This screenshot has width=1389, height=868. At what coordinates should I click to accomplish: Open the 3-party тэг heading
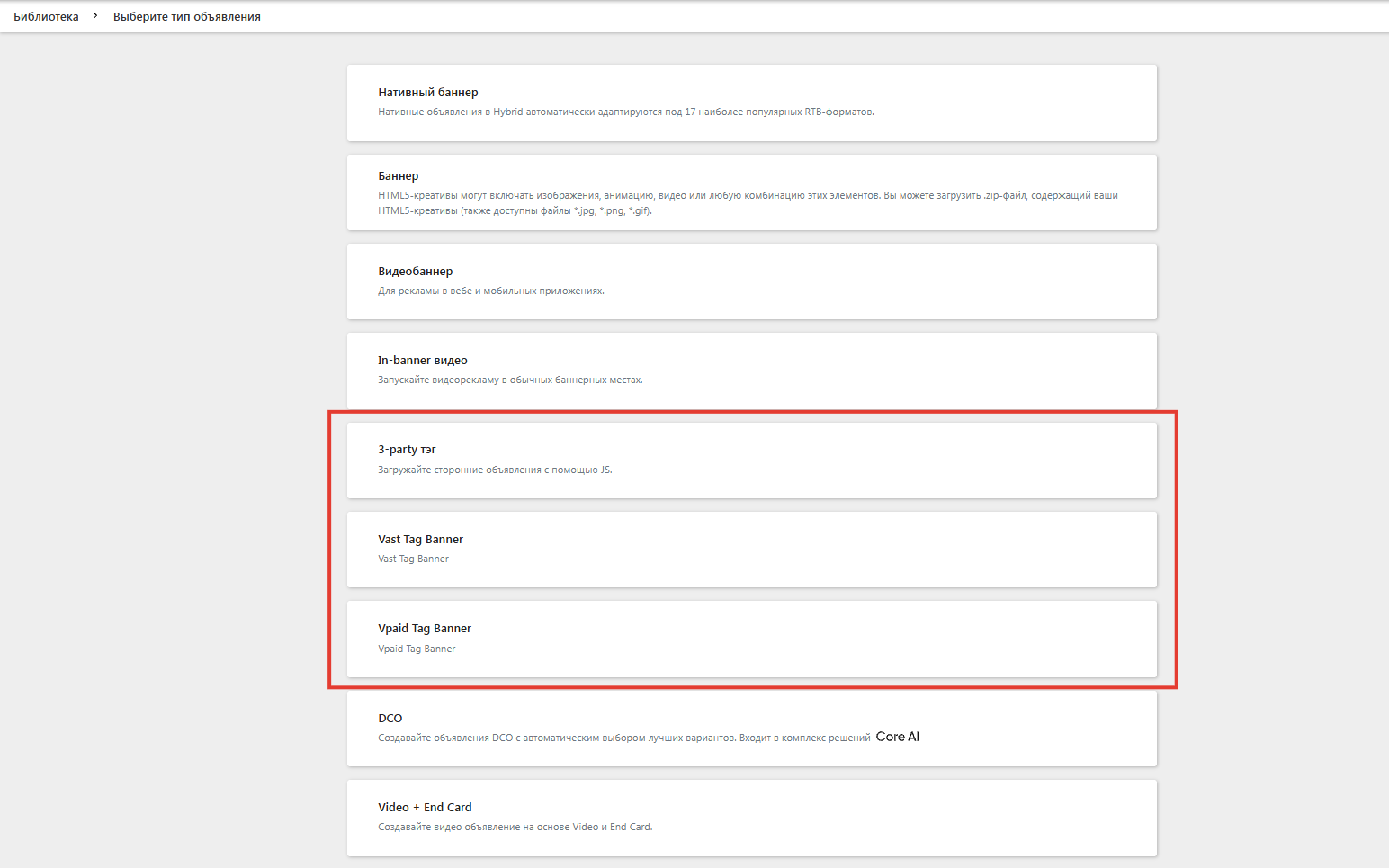coord(407,450)
